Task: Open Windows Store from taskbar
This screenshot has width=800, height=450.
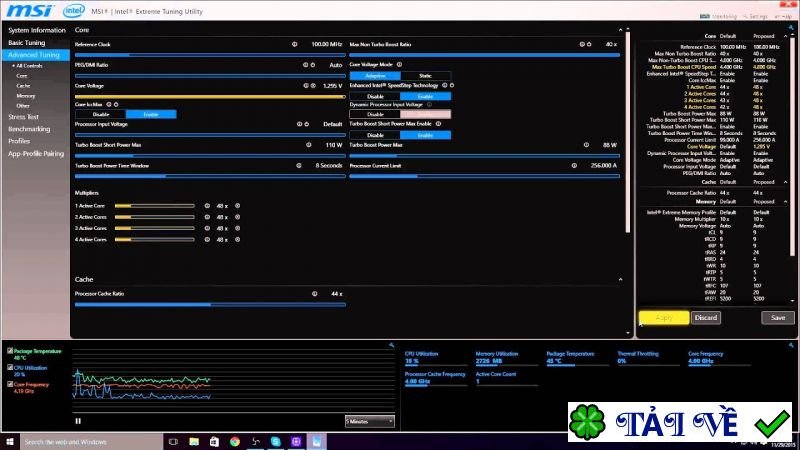Action: tap(214, 442)
